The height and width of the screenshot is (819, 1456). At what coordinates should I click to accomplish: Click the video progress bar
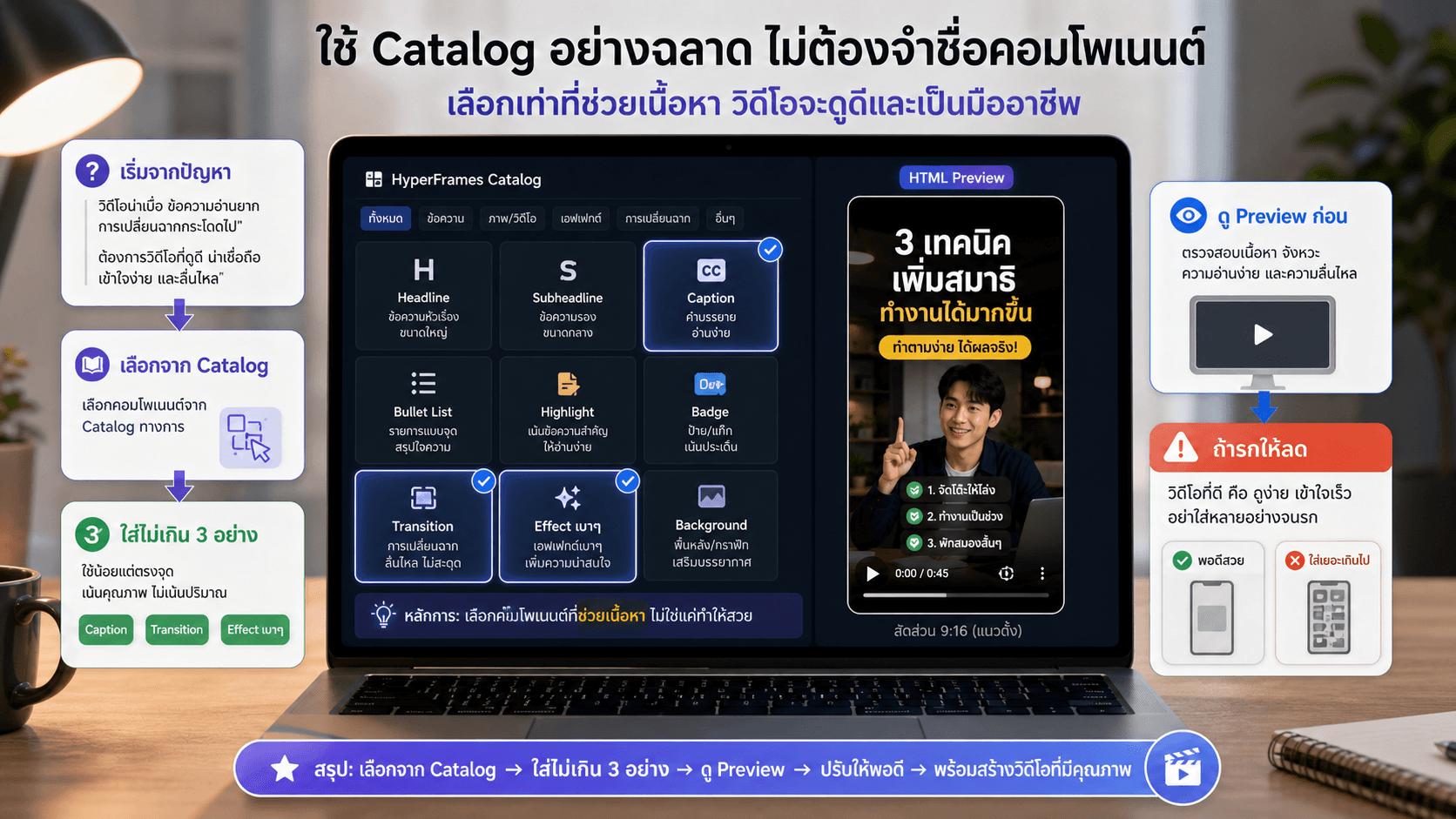point(955,595)
